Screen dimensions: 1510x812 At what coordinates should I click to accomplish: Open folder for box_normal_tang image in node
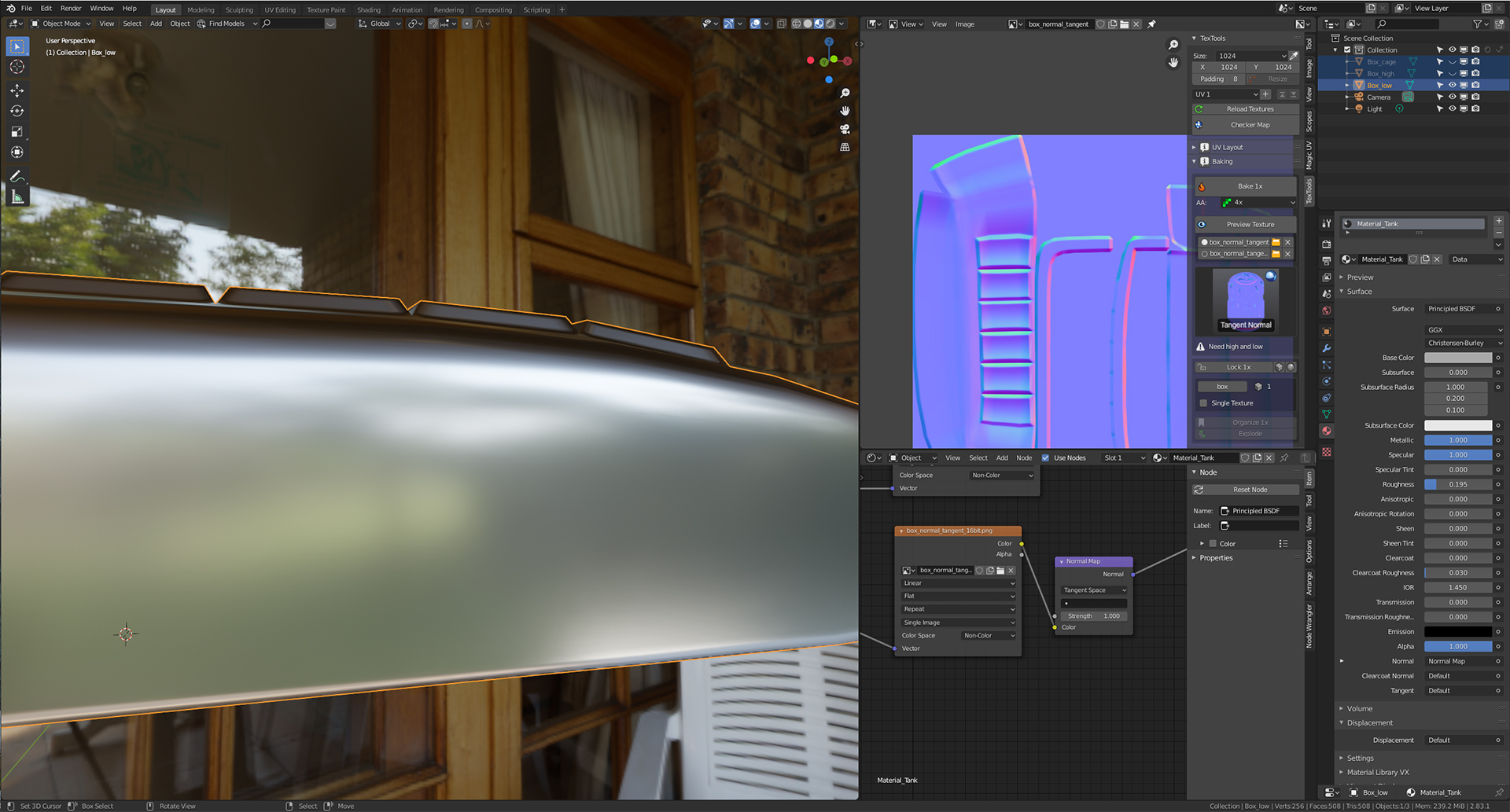tap(1000, 571)
